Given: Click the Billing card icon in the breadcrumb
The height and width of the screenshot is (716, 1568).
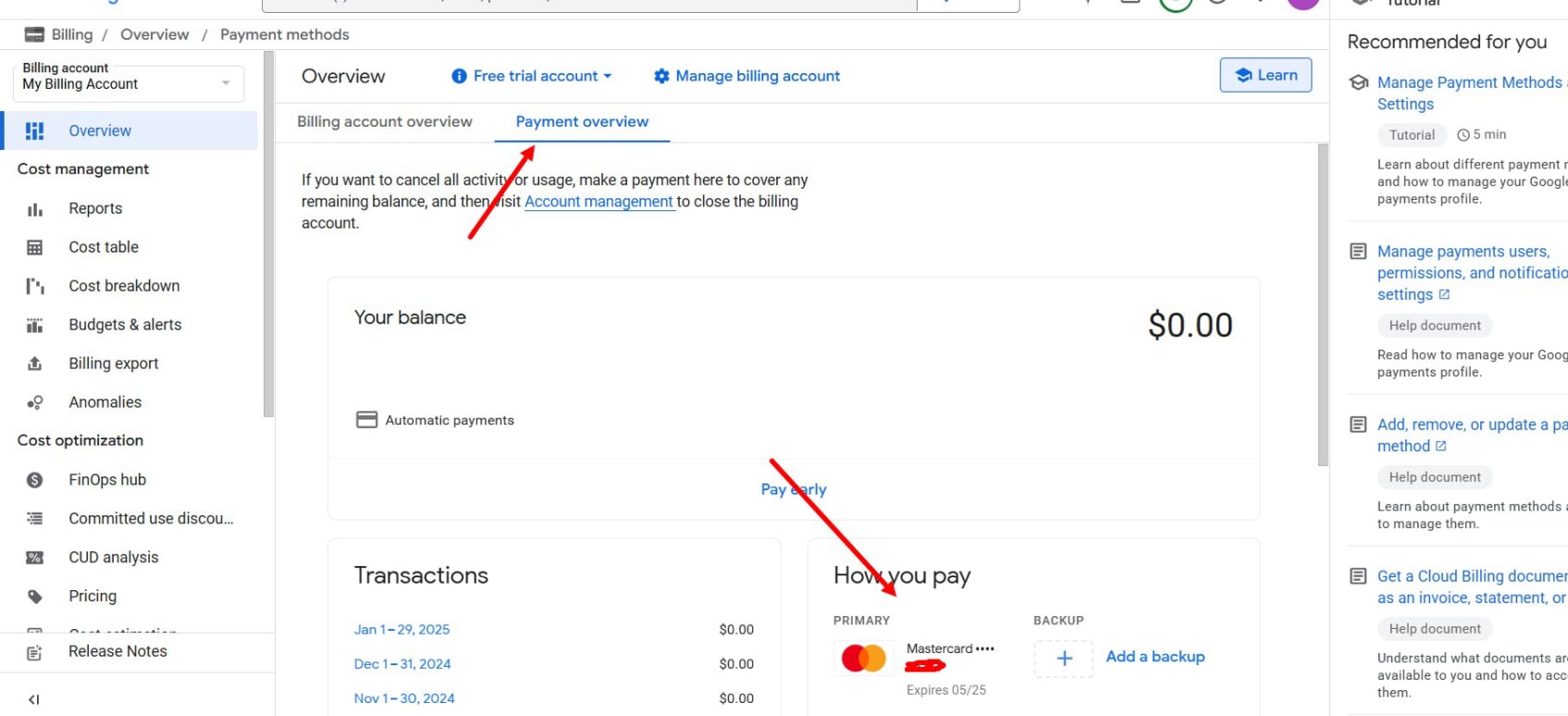Looking at the screenshot, I should [x=34, y=35].
